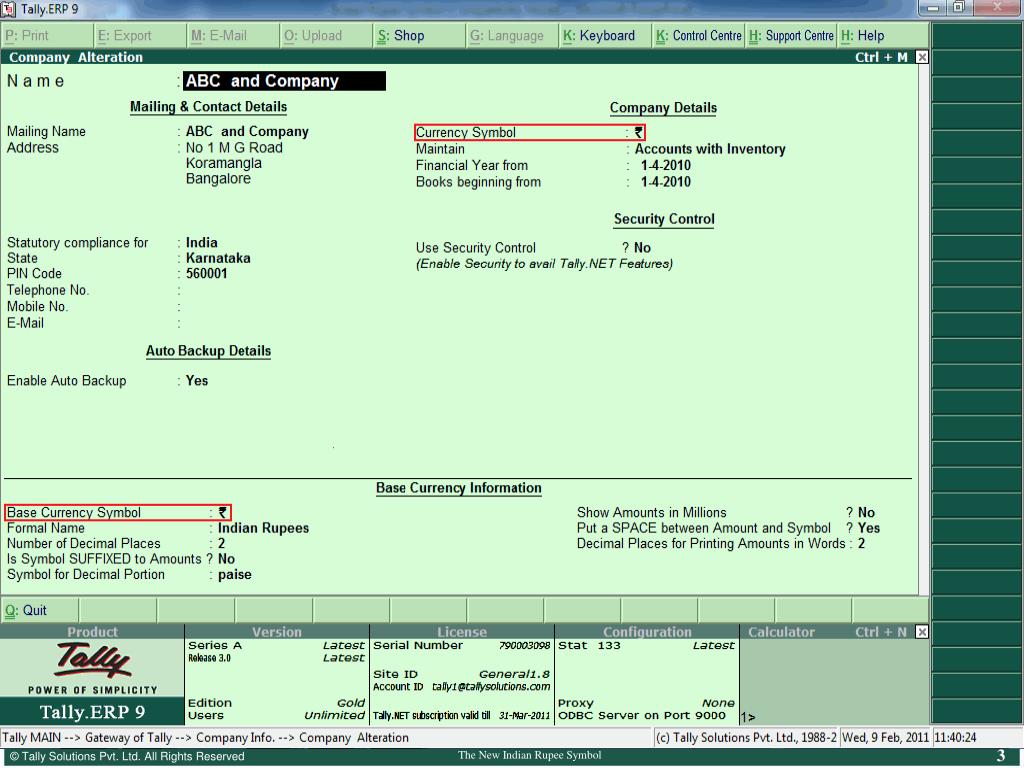The image size is (1024, 768).
Task: Close the Calculator panel
Action: coord(921,632)
